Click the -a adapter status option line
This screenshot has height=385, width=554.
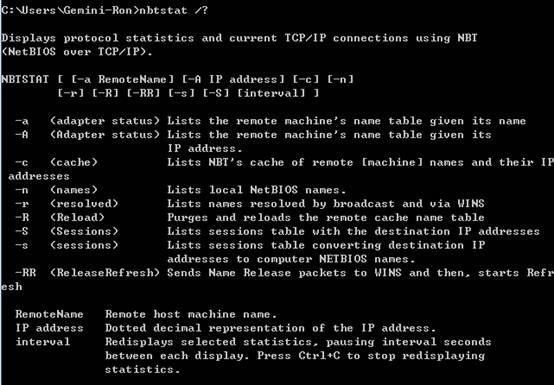(270, 121)
